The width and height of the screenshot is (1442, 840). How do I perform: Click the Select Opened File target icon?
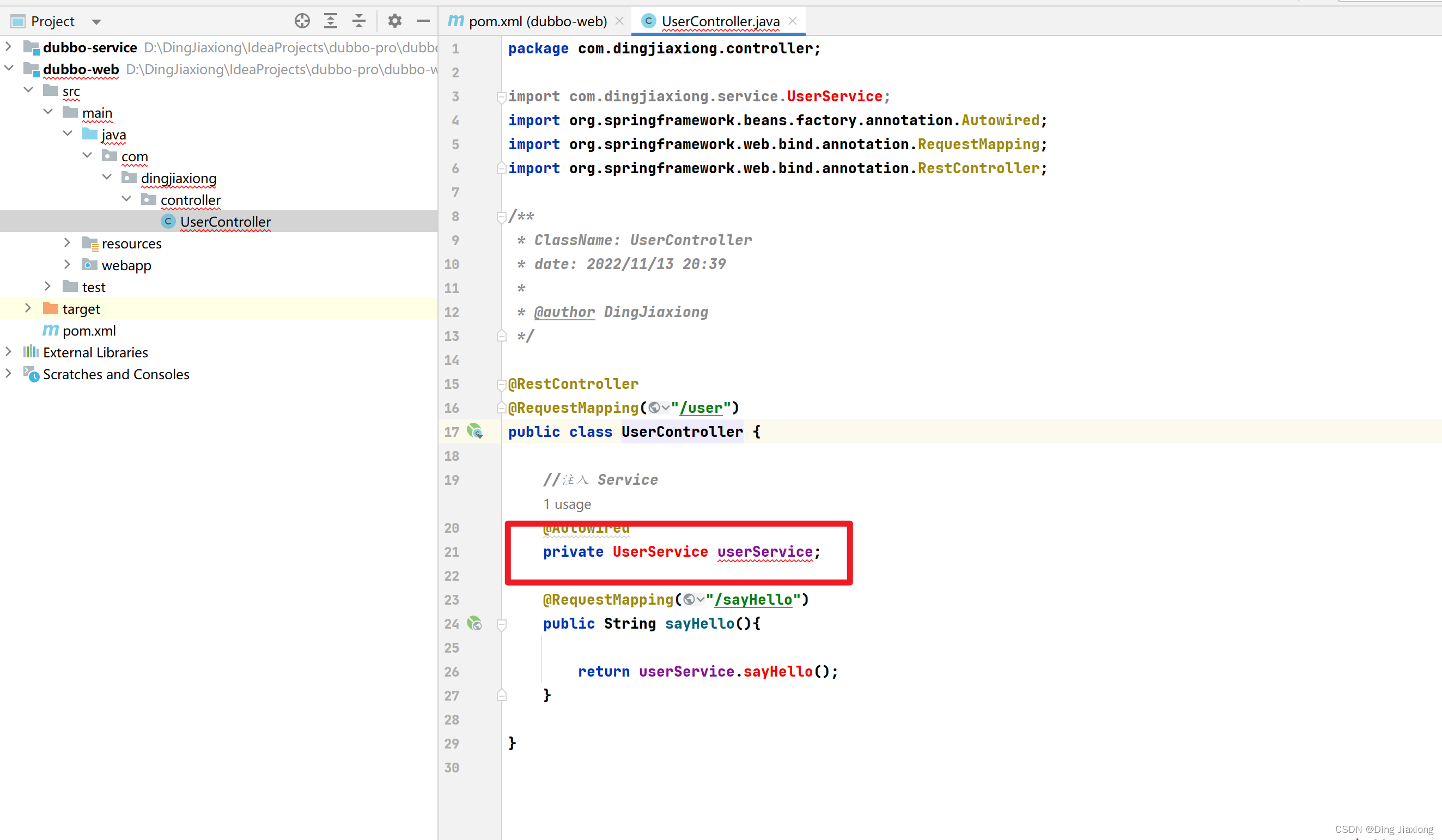click(302, 21)
